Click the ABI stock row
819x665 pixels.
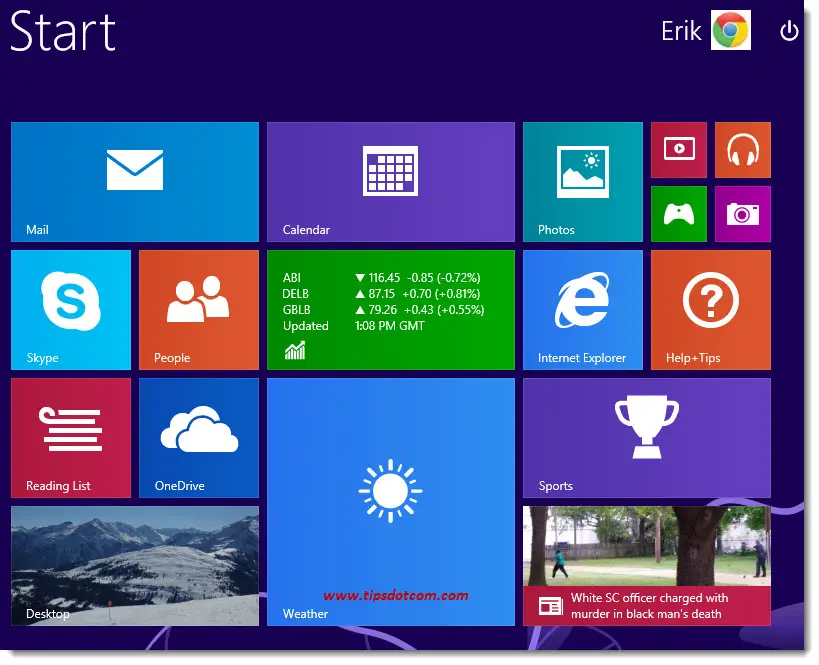coord(381,277)
